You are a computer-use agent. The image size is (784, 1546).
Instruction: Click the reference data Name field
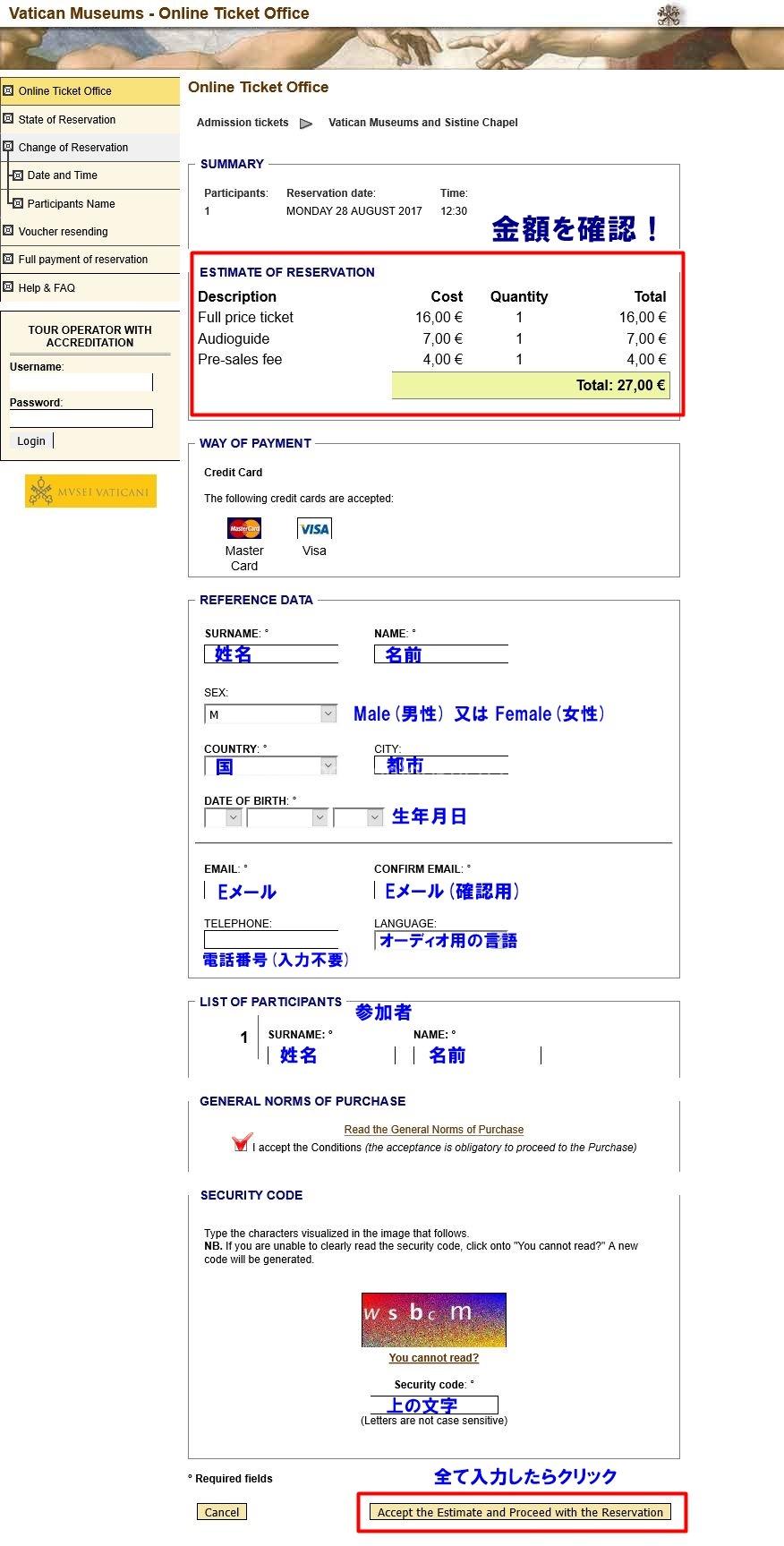[441, 654]
